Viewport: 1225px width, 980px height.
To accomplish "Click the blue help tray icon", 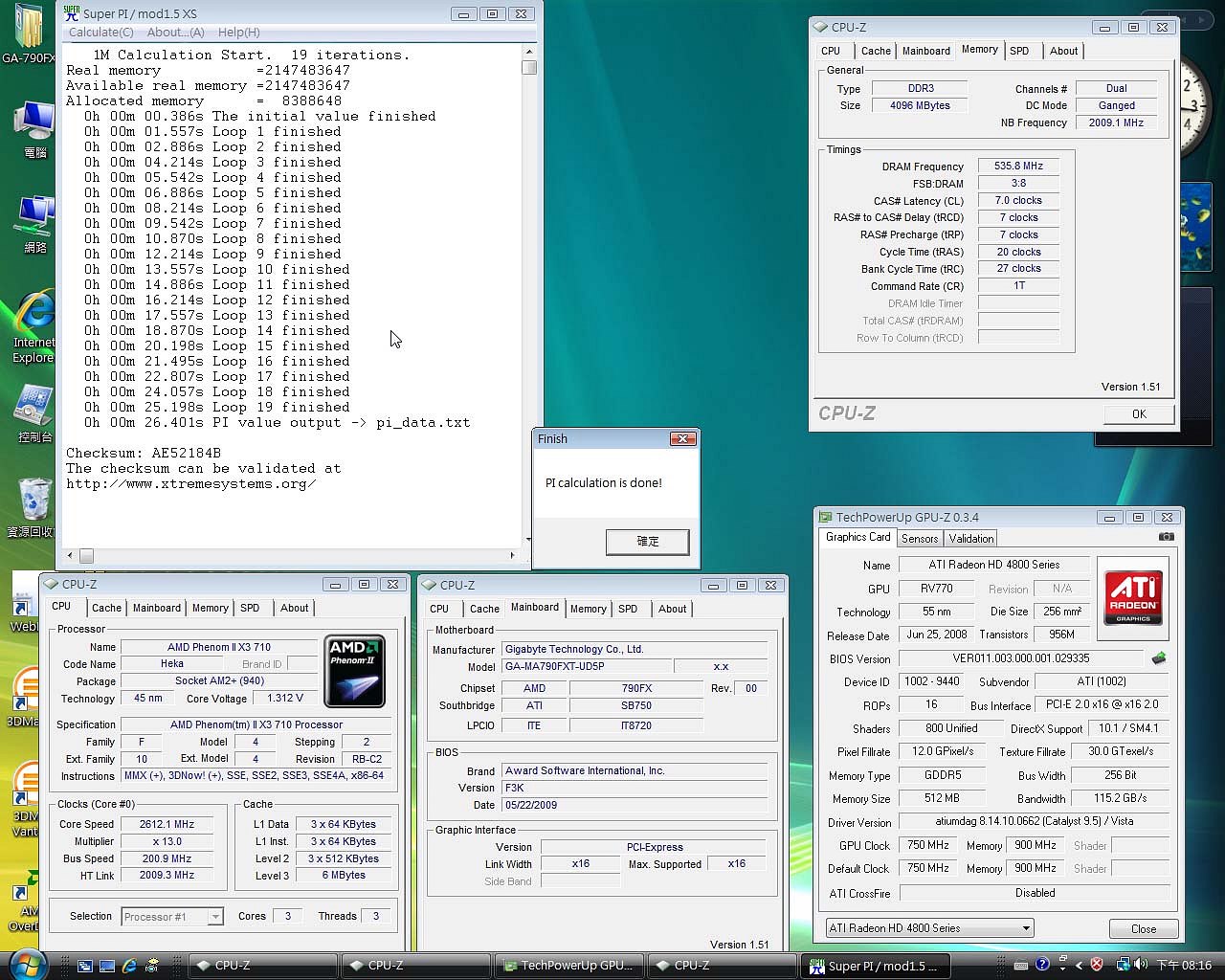I will click(1042, 965).
